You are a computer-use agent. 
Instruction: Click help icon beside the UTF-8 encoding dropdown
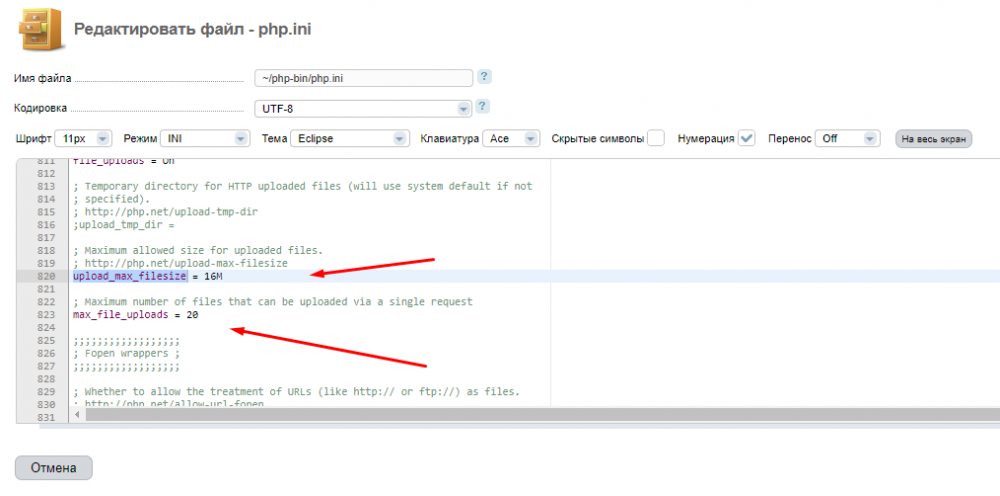pyautogui.click(x=484, y=107)
